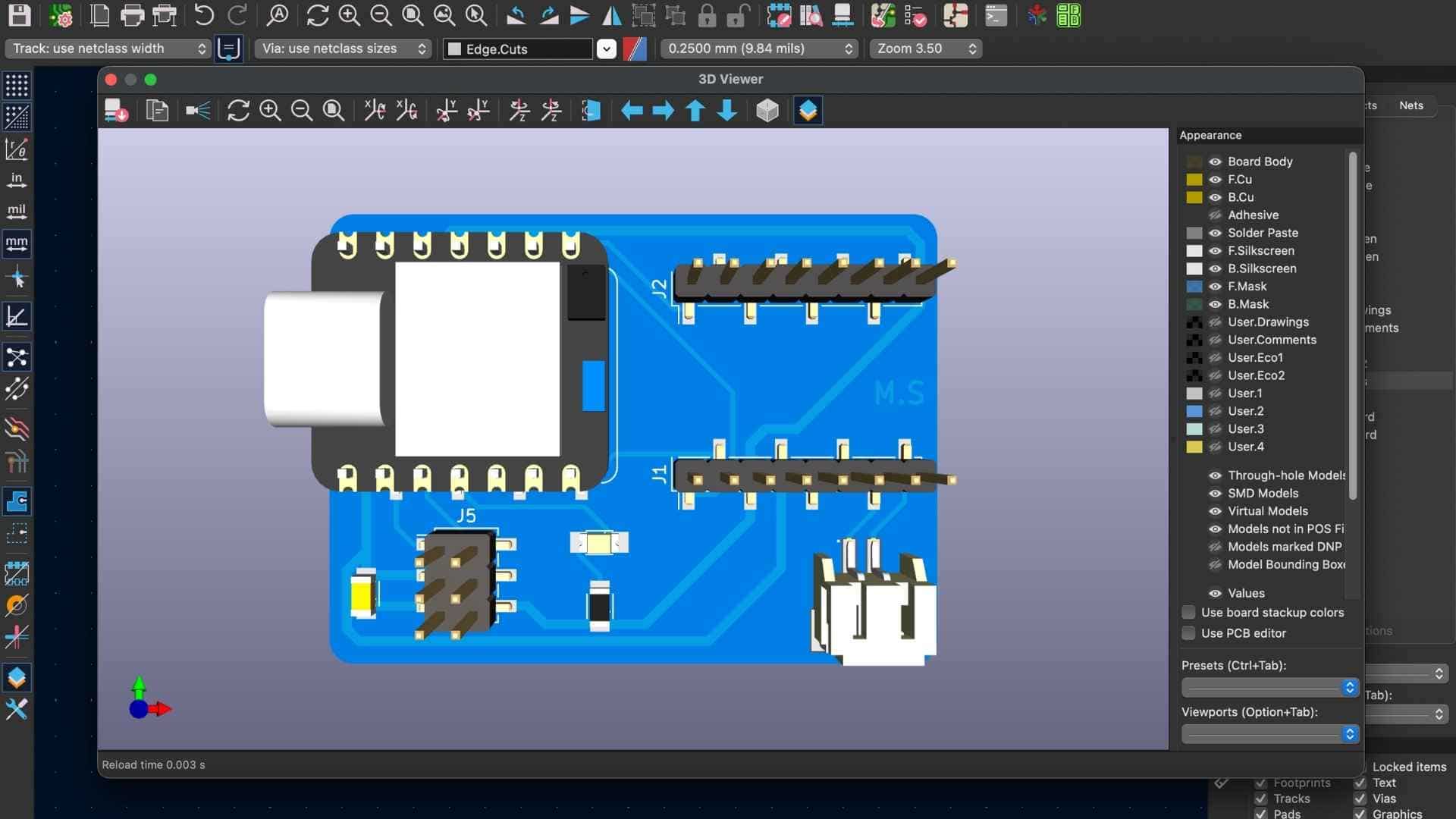Toggle the Appearance manager layers icon
The height and width of the screenshot is (819, 1456).
click(808, 111)
